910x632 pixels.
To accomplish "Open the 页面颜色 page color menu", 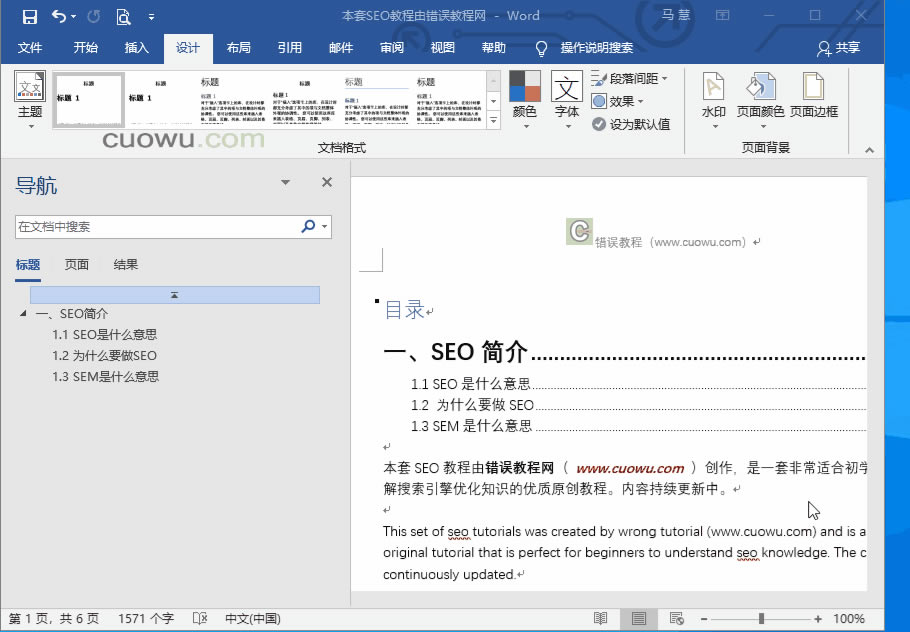I will pyautogui.click(x=760, y=100).
